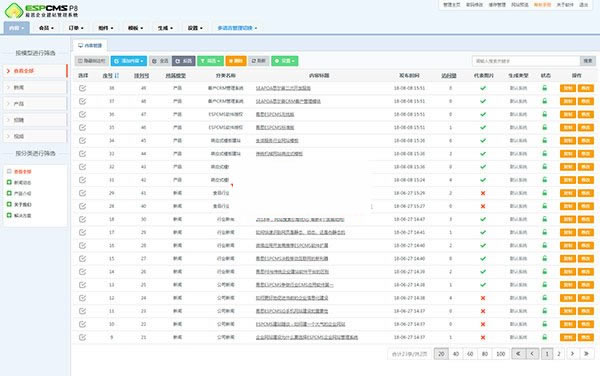Click the green checkmark image icon in ID 37 row

[483, 101]
